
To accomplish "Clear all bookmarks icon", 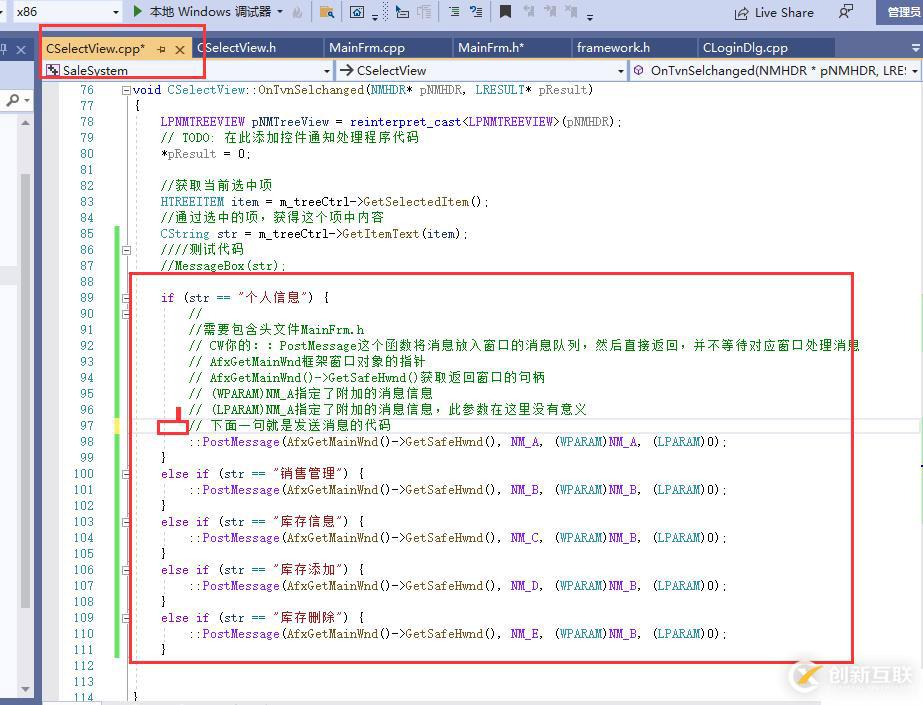I will pyautogui.click(x=570, y=12).
